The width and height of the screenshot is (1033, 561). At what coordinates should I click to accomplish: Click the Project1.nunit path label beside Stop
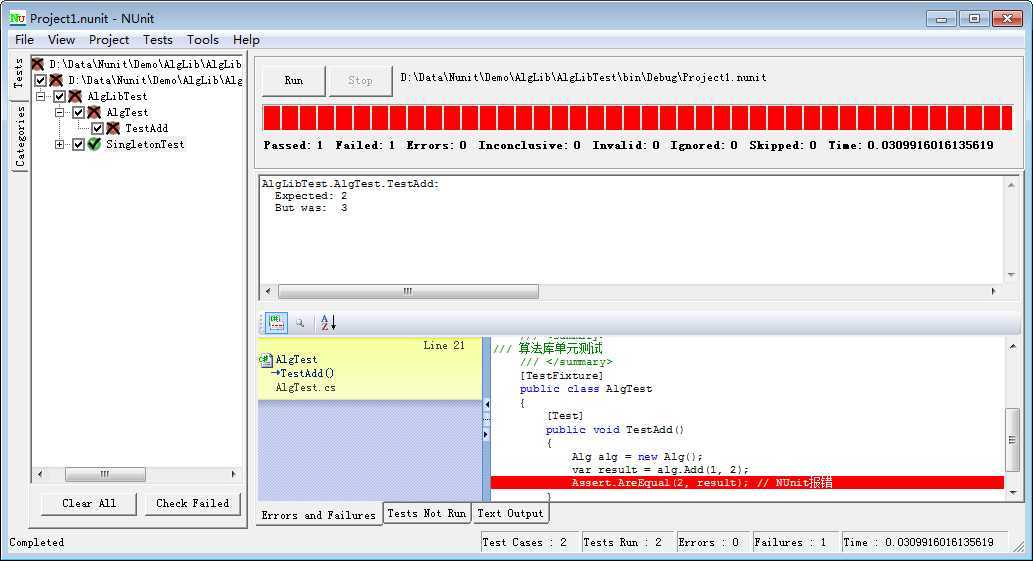[584, 78]
